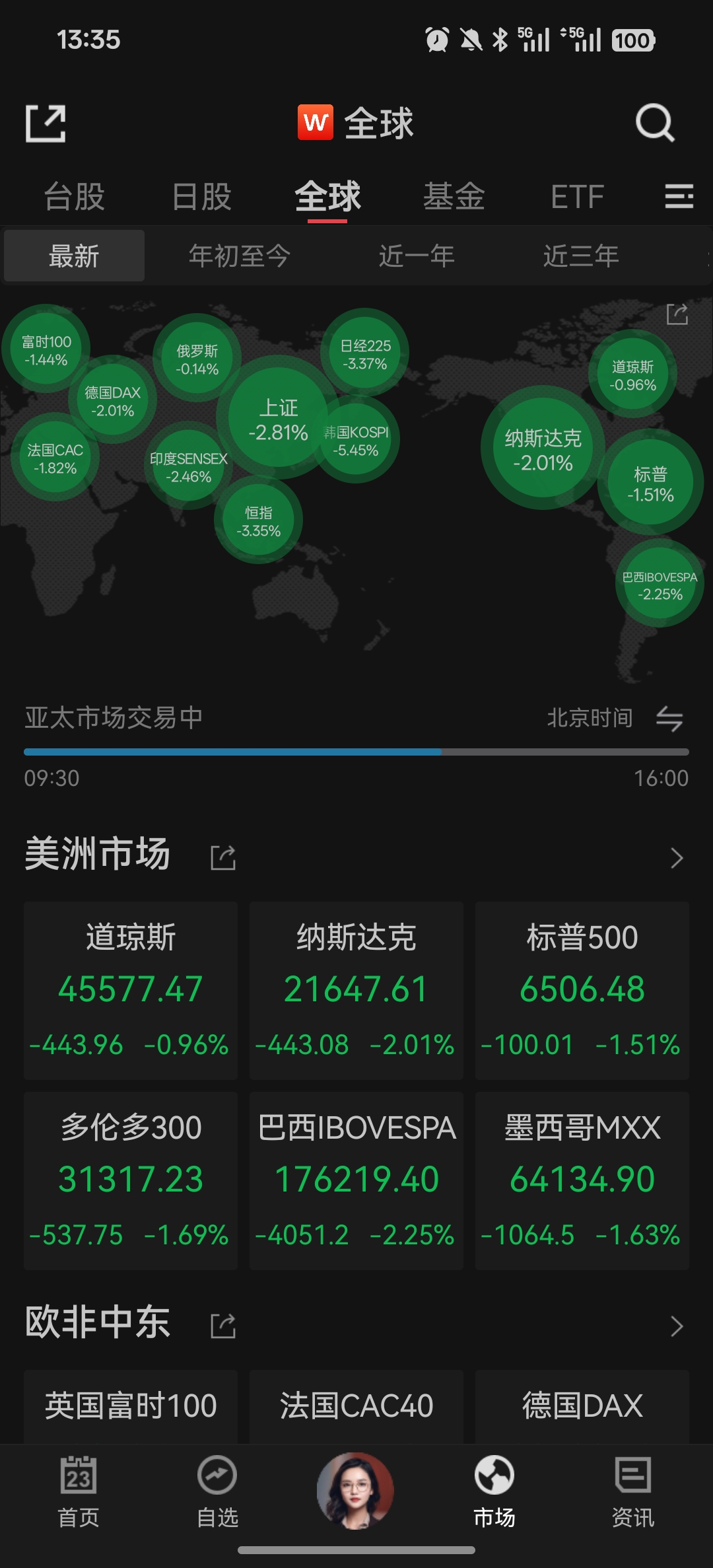The height and width of the screenshot is (1568, 713).
Task: Tap the 美洲市场 section heading
Action: point(98,854)
